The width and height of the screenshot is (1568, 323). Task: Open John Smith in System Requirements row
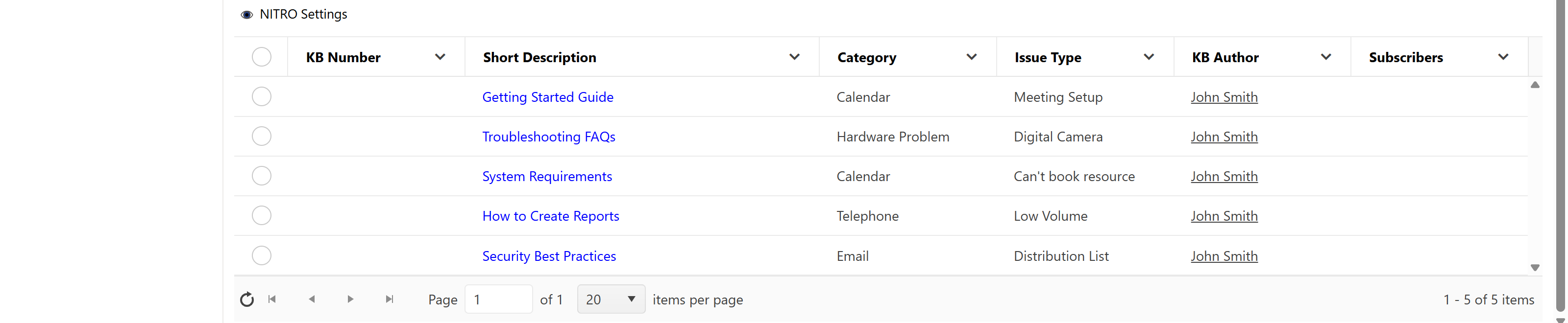[1224, 176]
